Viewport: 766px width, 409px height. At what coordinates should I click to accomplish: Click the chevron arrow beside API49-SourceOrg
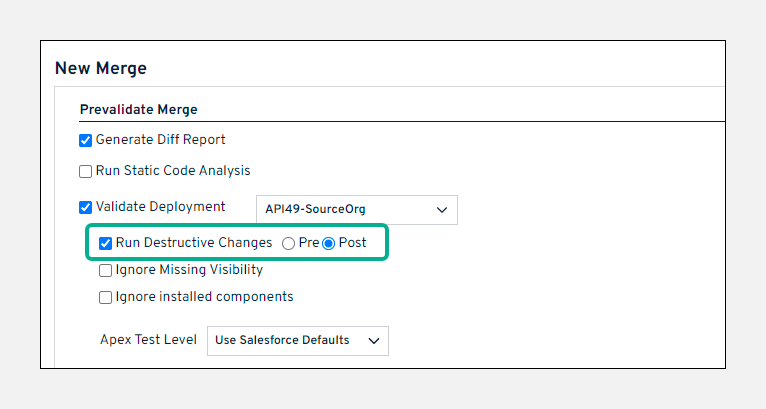442,210
